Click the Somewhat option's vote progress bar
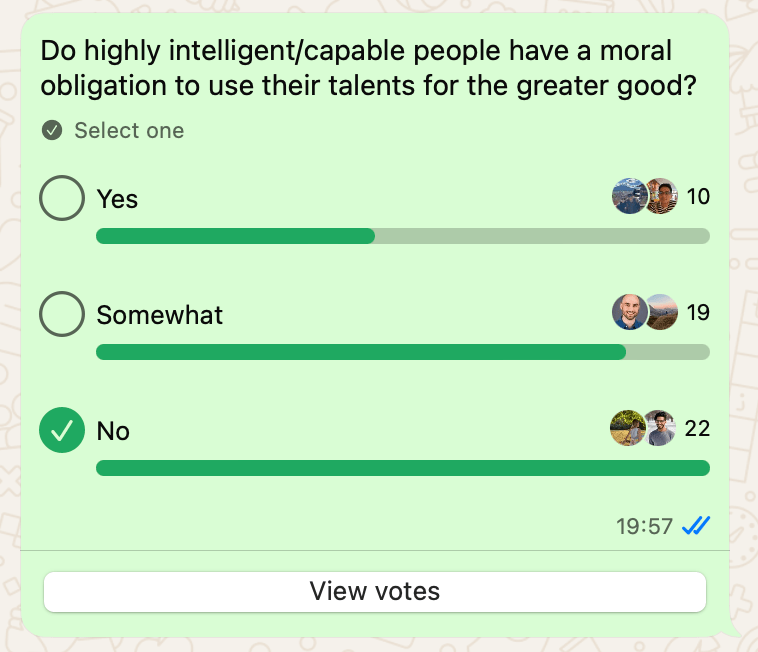Image resolution: width=758 pixels, height=652 pixels. pyautogui.click(x=402, y=352)
